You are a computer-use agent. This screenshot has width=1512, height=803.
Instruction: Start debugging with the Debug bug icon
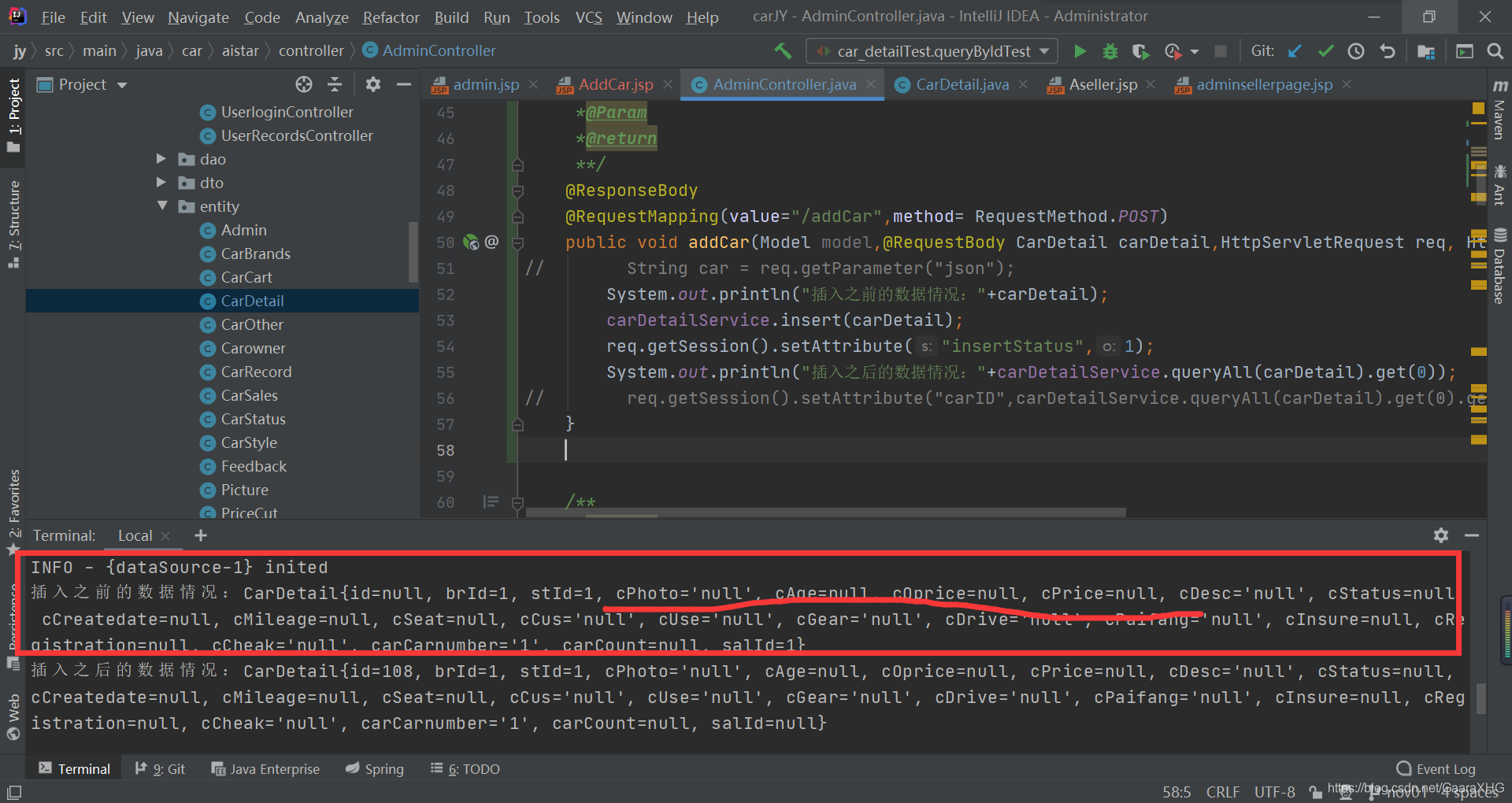click(x=1110, y=51)
